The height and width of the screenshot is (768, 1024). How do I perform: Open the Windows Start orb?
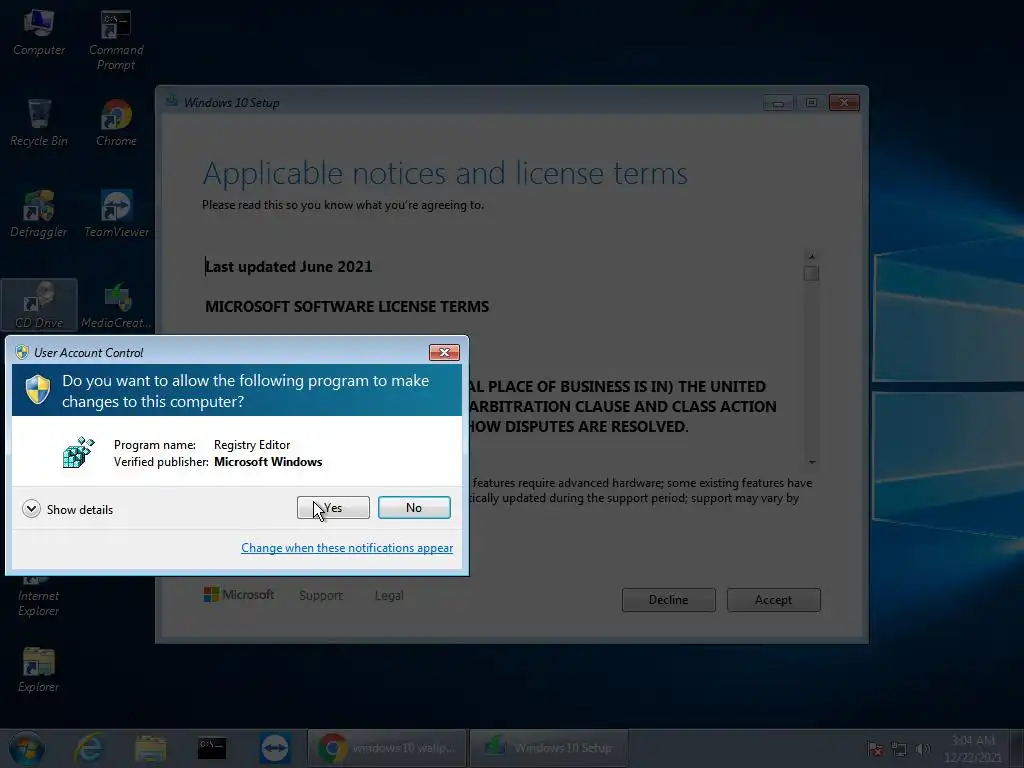[27, 748]
